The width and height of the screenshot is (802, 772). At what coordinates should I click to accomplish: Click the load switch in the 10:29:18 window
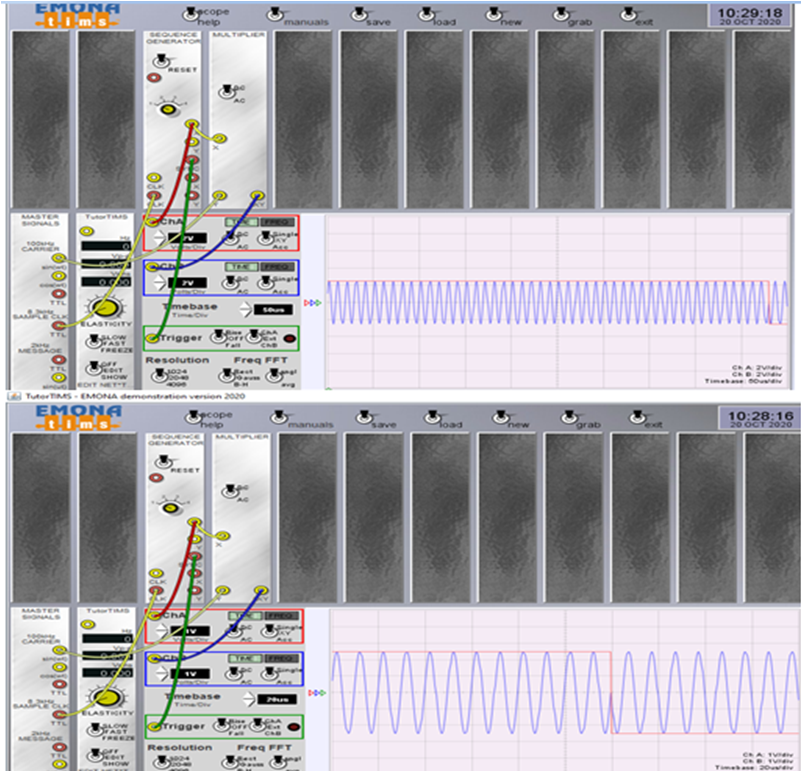(426, 15)
